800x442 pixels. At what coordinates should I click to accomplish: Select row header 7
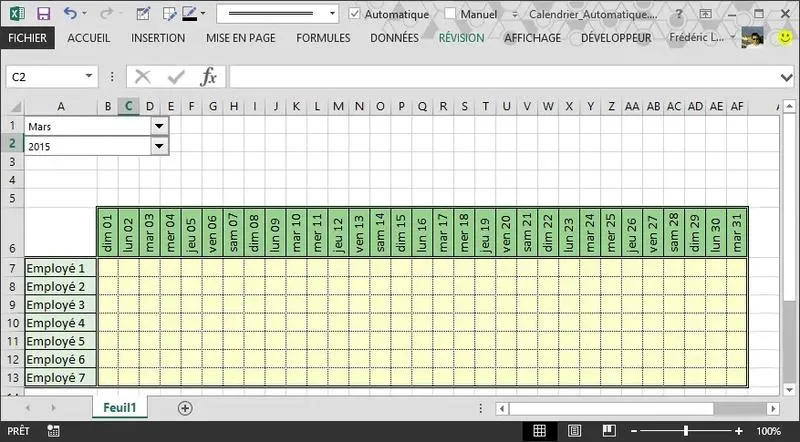click(x=12, y=268)
